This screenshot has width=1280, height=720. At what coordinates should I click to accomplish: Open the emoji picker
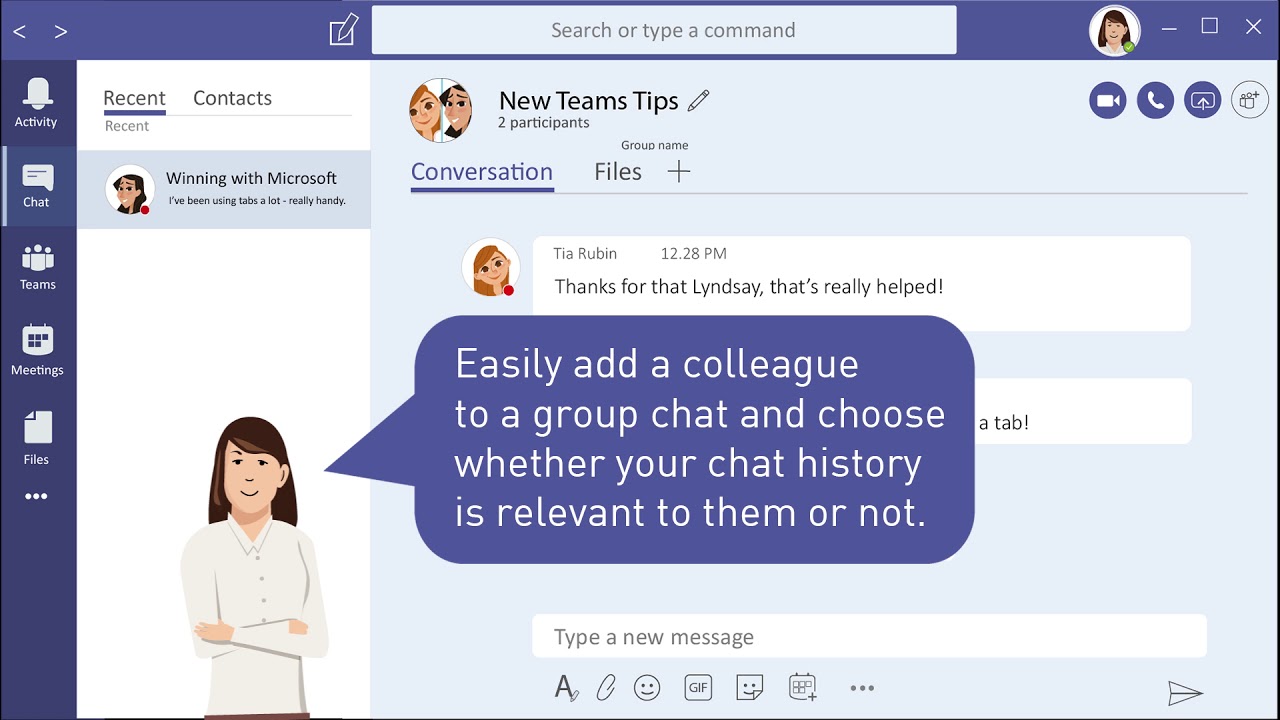pyautogui.click(x=648, y=688)
